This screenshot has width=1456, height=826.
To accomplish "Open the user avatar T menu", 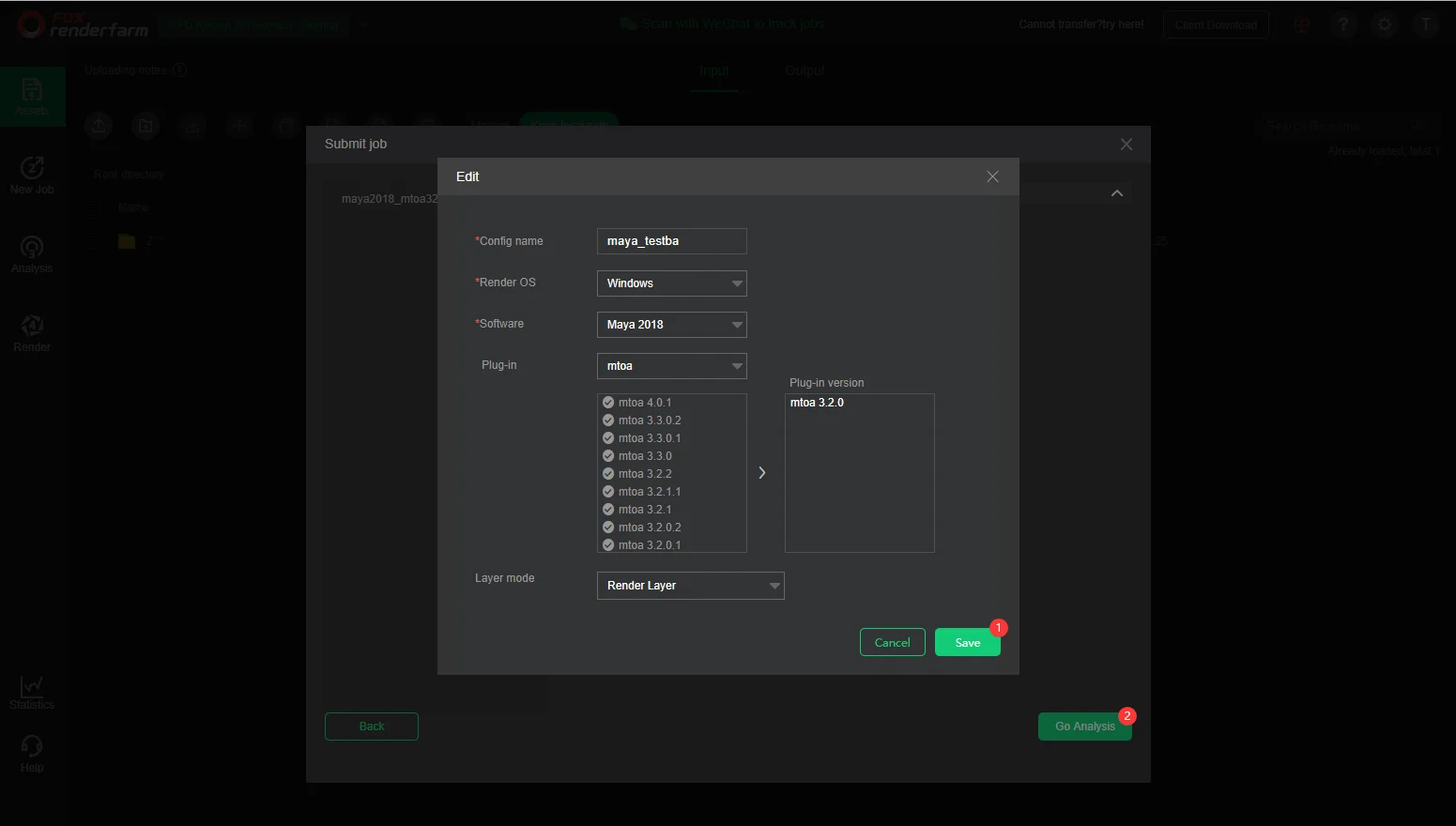I will [x=1426, y=25].
